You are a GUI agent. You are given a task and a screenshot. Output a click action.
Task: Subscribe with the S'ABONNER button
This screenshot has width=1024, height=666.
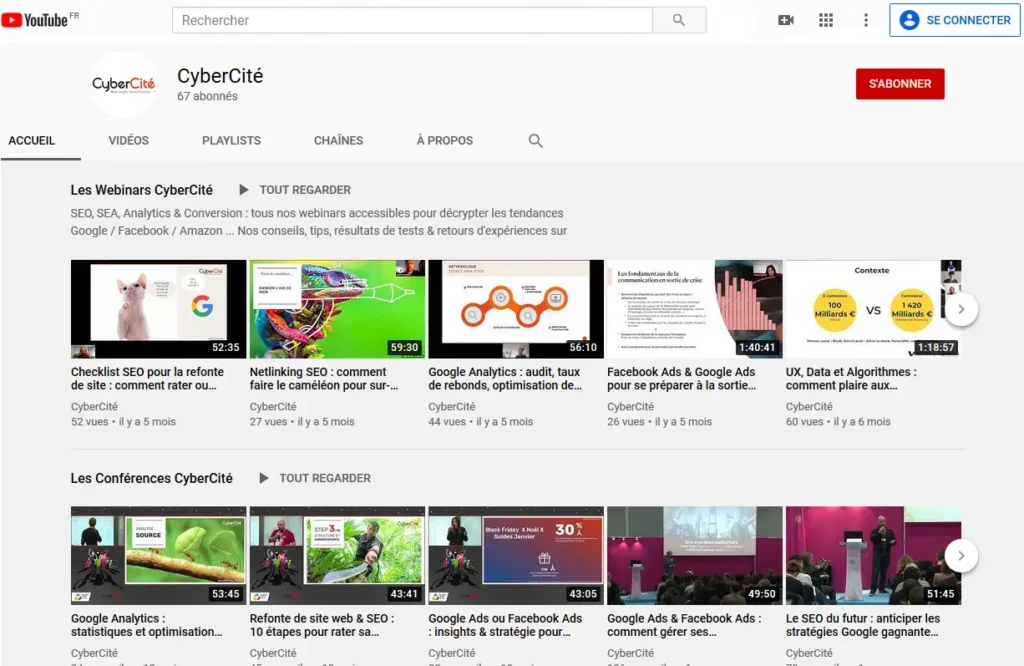pos(900,84)
